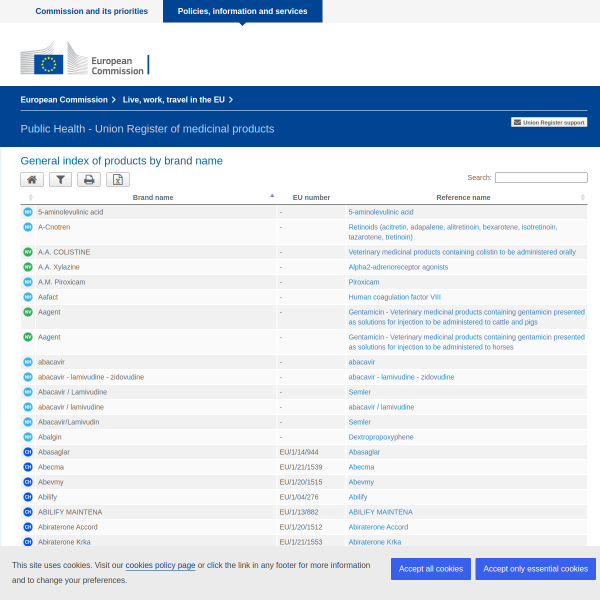The width and height of the screenshot is (600, 600).
Task: Click NV icon beside A.A. COLISTINE
Action: point(28,252)
